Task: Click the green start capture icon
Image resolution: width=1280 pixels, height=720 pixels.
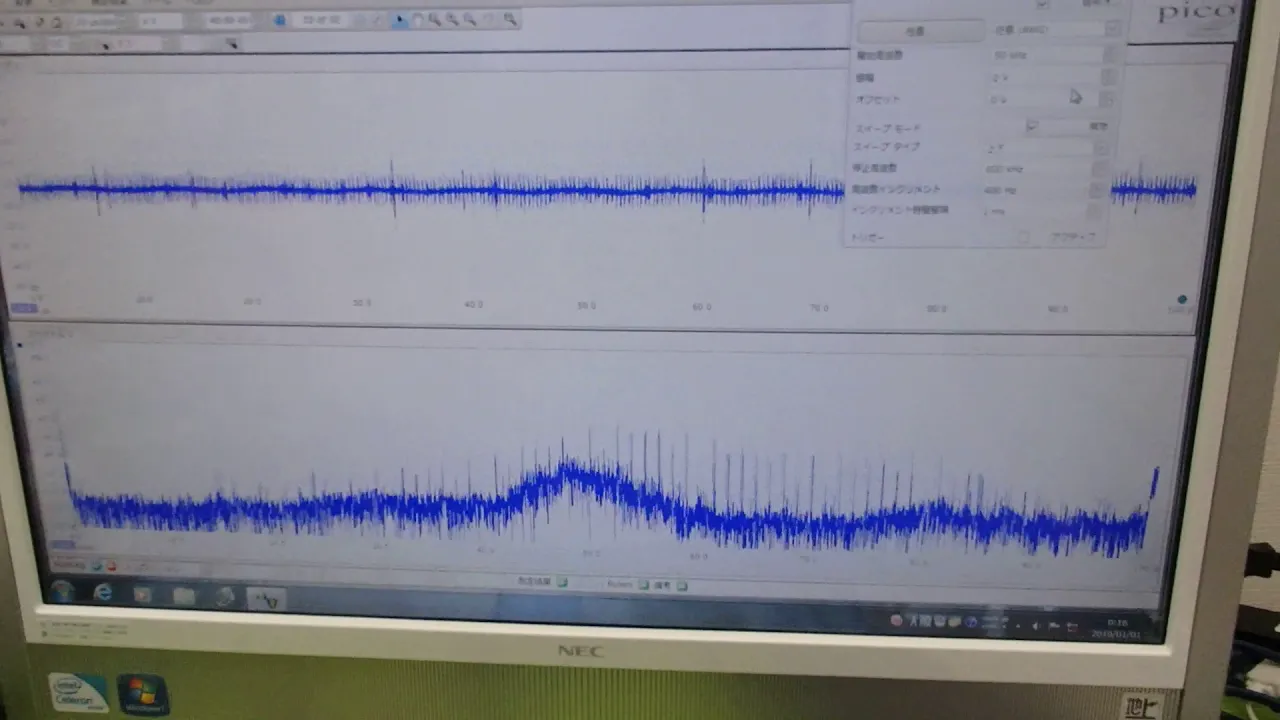Action: (96, 565)
